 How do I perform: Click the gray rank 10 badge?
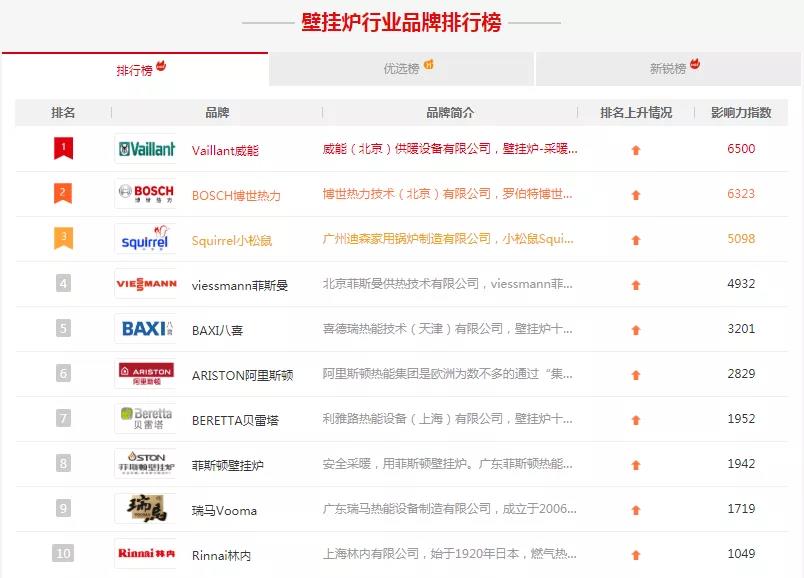63,553
